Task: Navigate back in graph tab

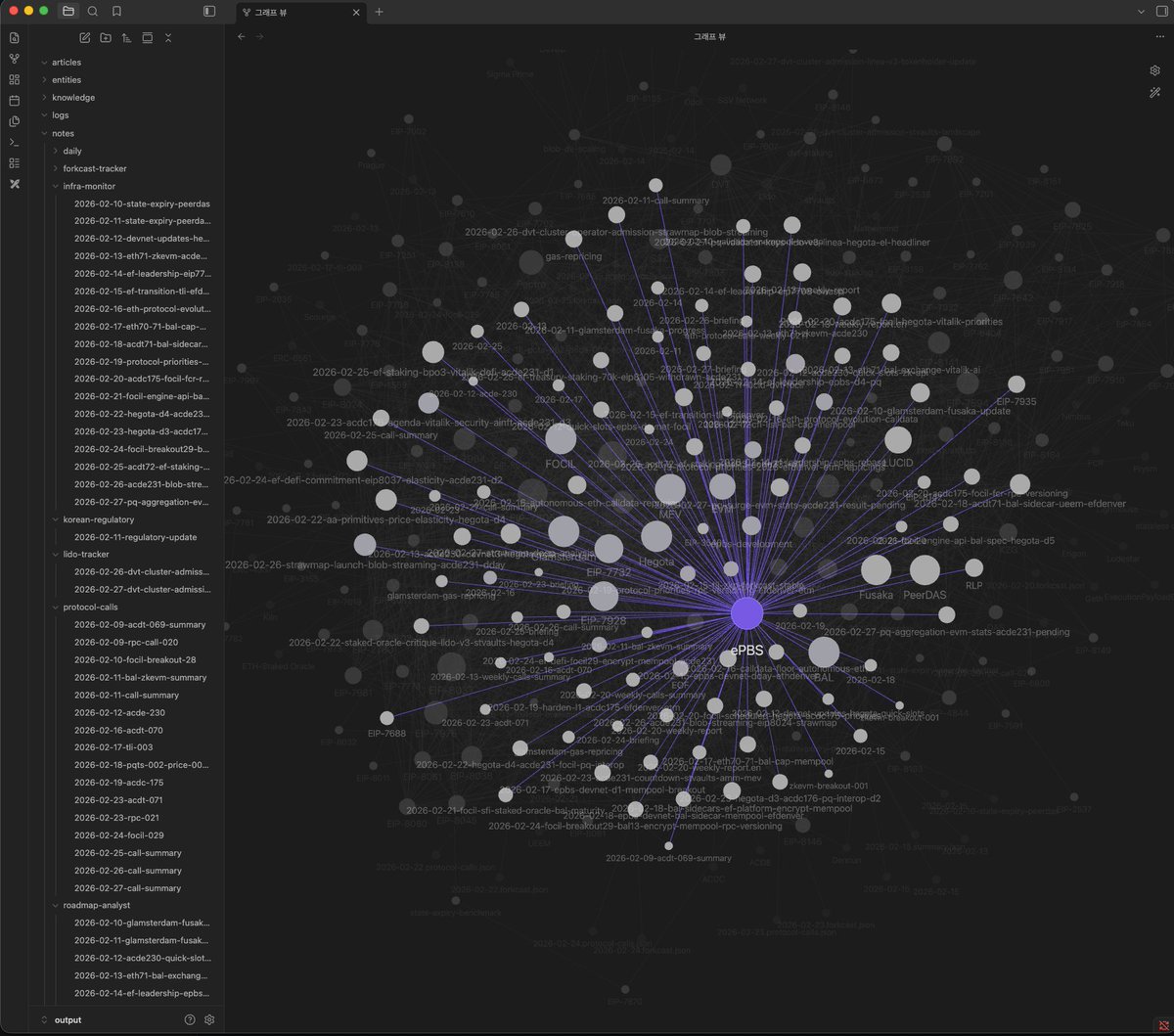Action: (242, 36)
